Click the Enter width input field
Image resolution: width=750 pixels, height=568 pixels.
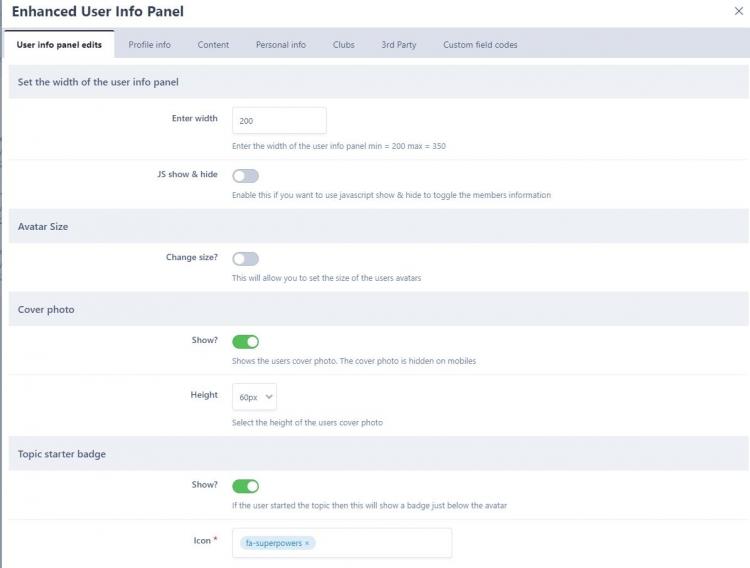pos(279,121)
